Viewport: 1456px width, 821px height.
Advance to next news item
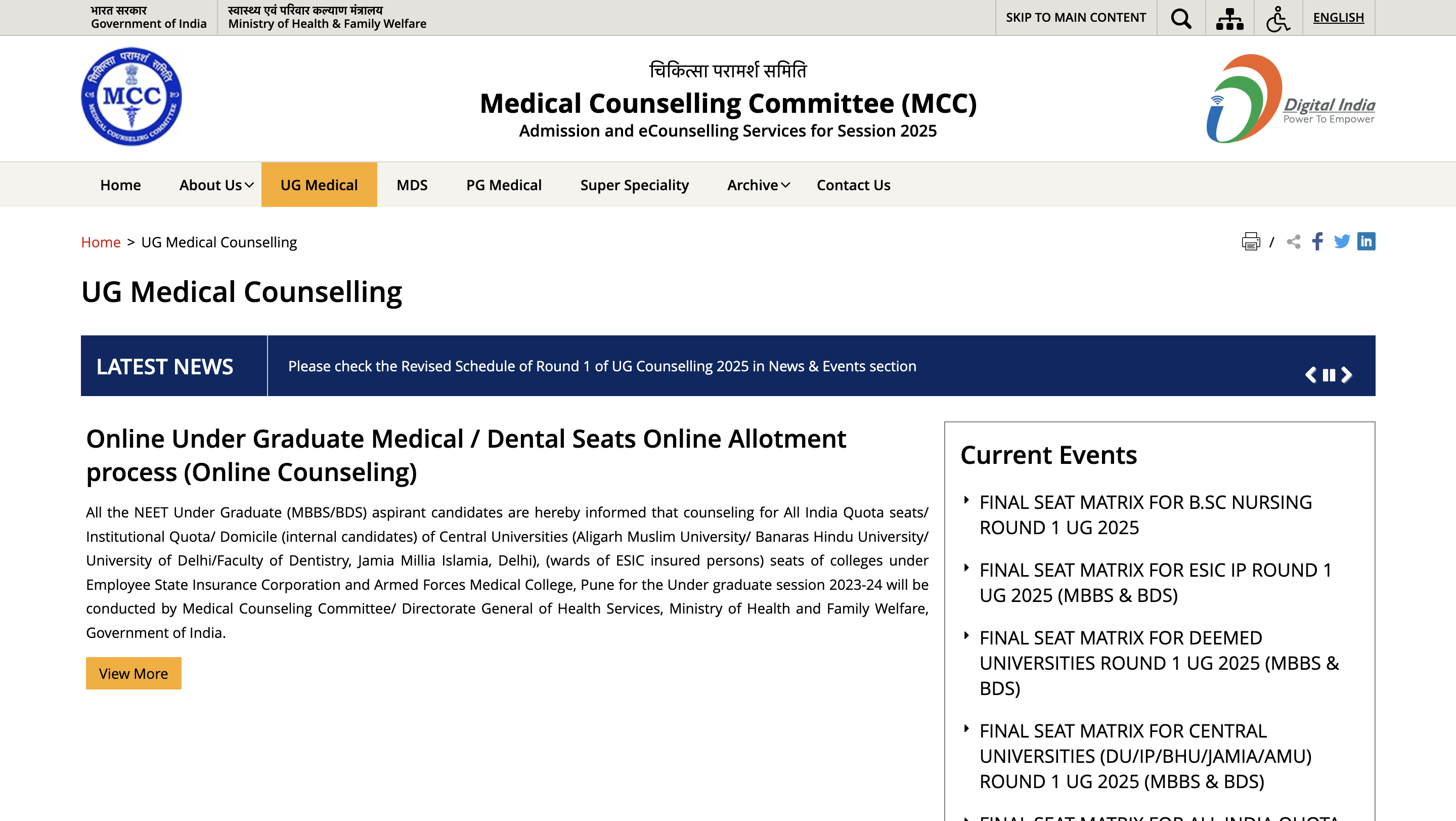coord(1347,375)
